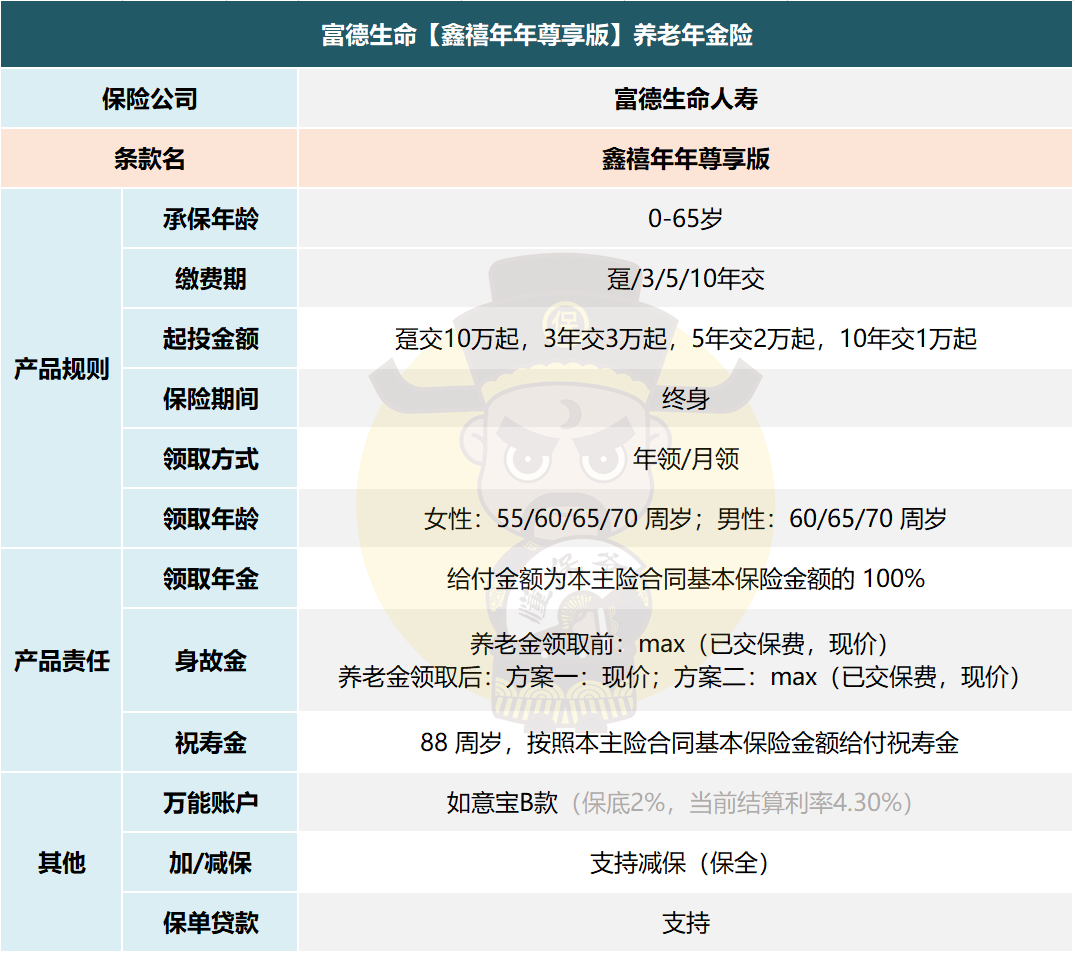Select the 趸交10万起 minimum amount text
The height and width of the screenshot is (954, 1075).
(x=457, y=339)
